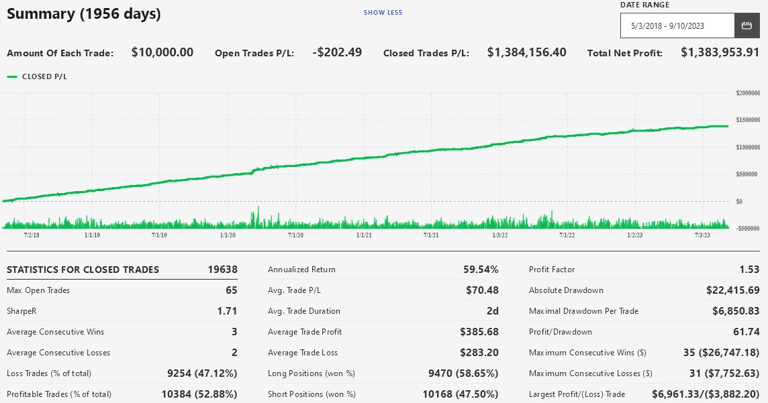Image resolution: width=768 pixels, height=403 pixels.
Task: Click the green Closed P/L legend line
Action: (12, 76)
